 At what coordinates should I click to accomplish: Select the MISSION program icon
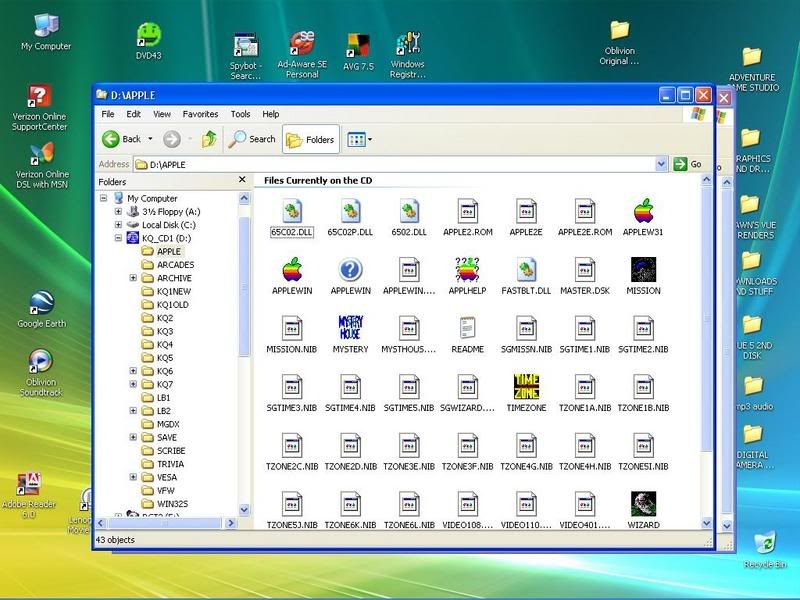coord(643,269)
